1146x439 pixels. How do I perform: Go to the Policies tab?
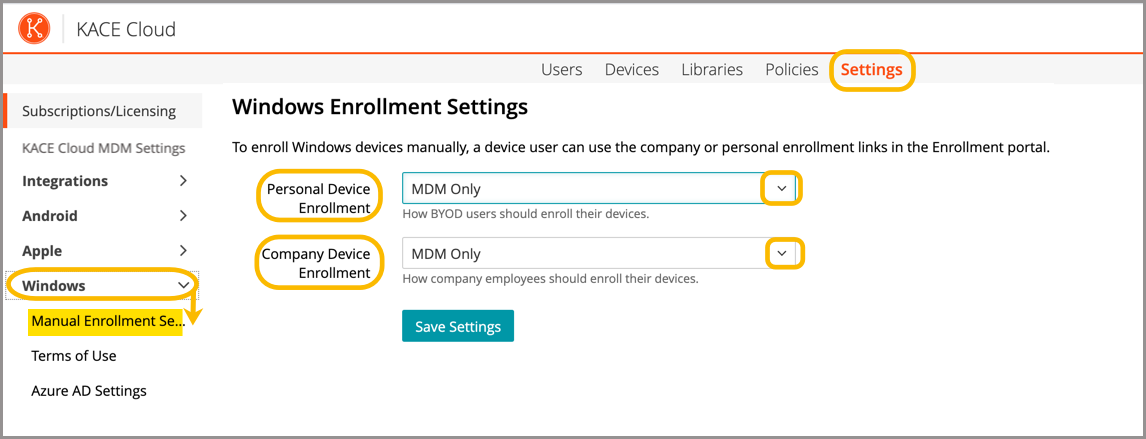791,70
